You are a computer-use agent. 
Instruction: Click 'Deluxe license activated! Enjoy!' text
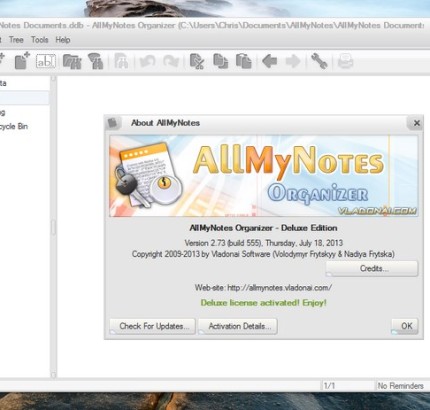(x=263, y=303)
